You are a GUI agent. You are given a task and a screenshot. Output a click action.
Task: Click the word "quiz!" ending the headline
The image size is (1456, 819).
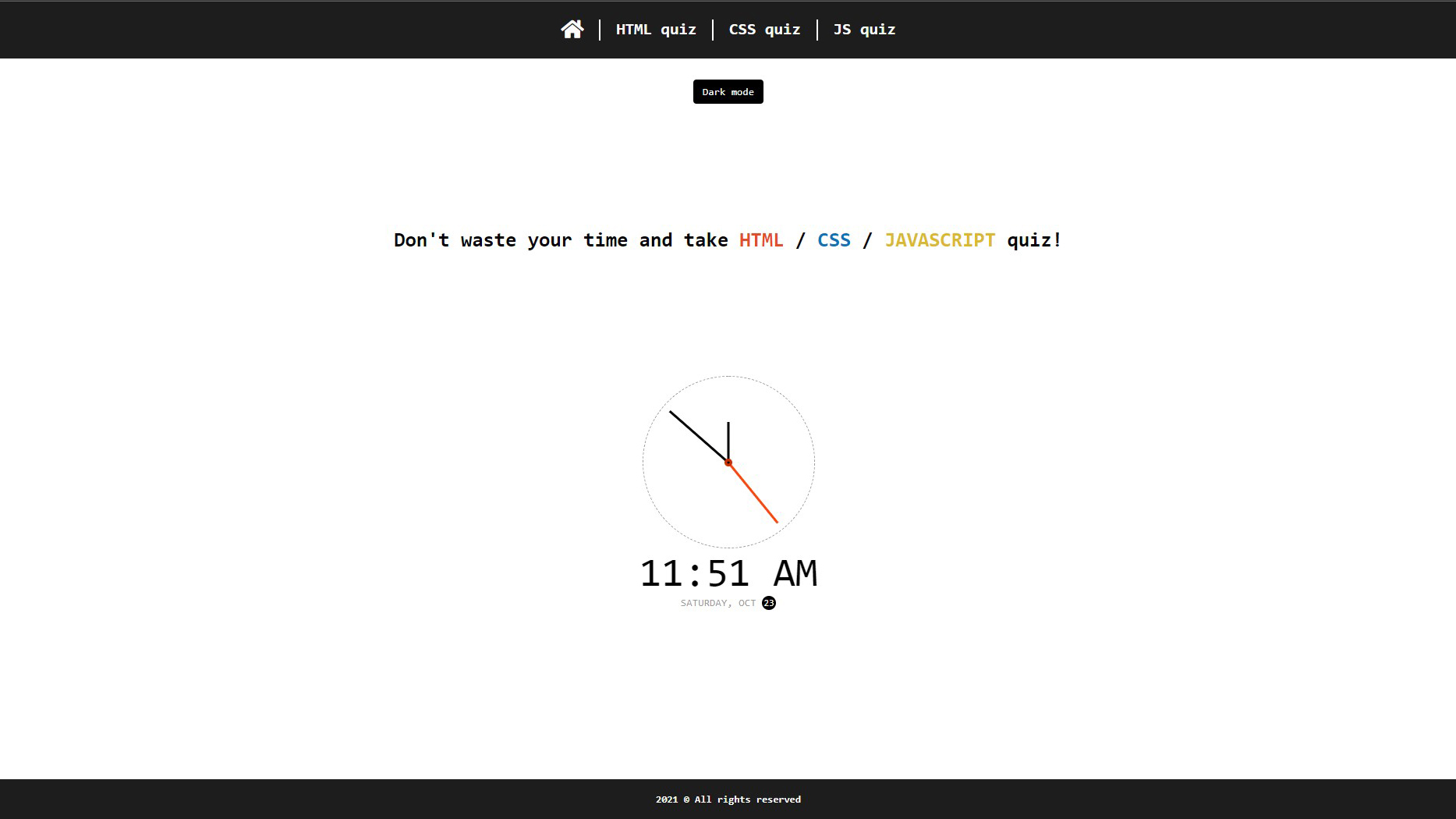tap(1034, 240)
